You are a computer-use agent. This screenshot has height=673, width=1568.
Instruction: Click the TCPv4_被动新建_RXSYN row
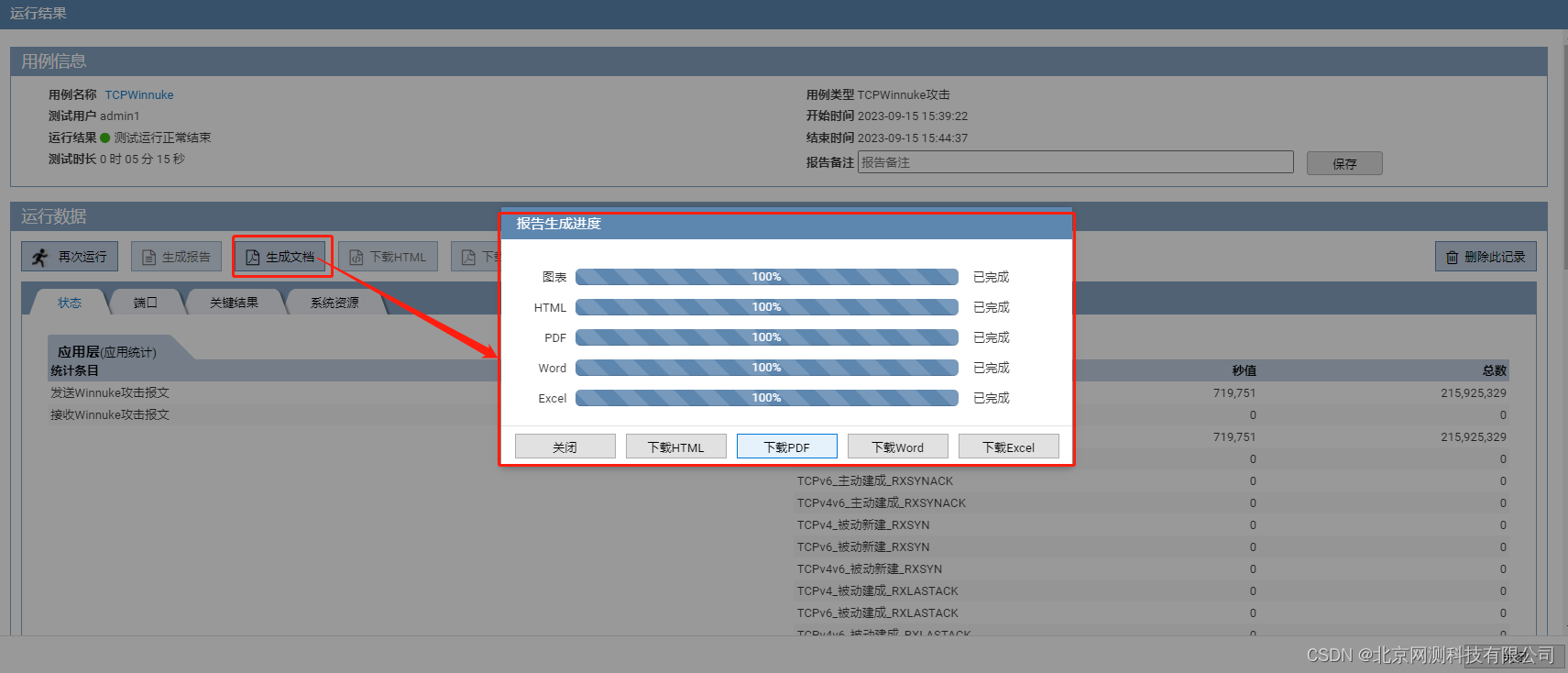tap(1152, 524)
